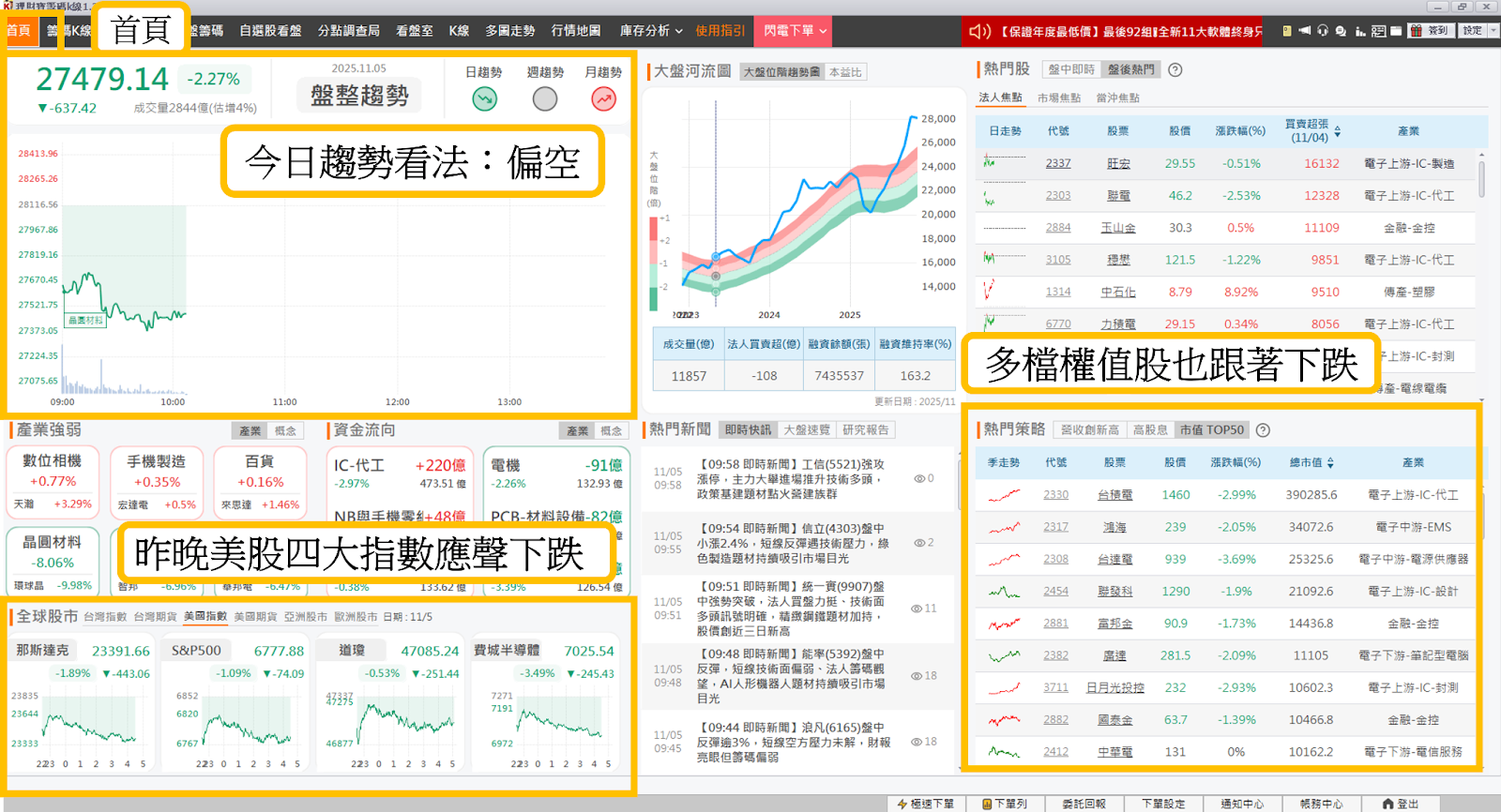The height and width of the screenshot is (812, 1501).
Task: Open the headset customer service icon
Action: [x=1323, y=31]
